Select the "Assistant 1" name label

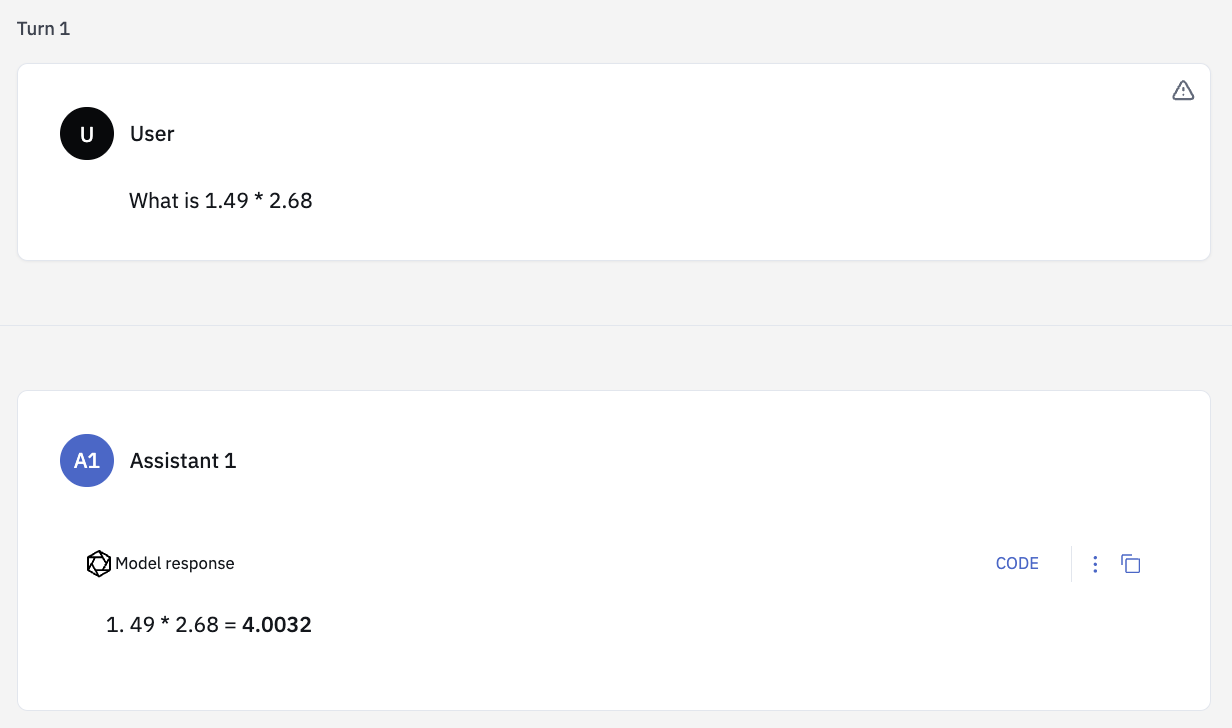[x=183, y=461]
